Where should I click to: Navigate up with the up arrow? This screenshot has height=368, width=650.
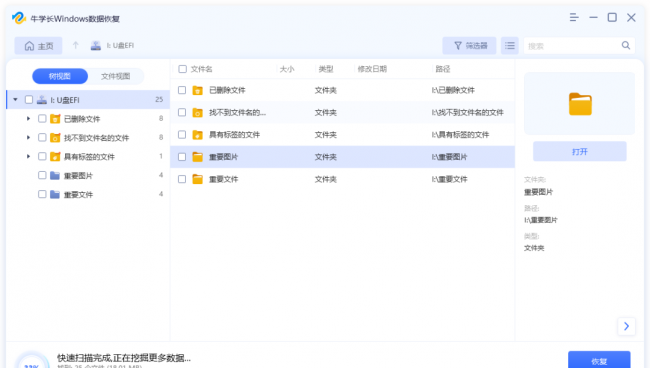point(75,45)
